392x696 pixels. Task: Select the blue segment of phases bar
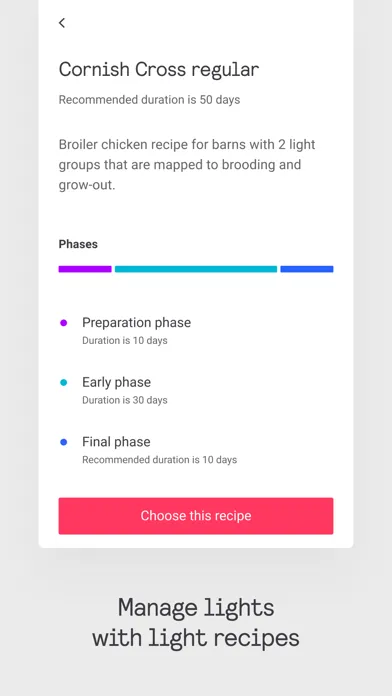coord(307,269)
